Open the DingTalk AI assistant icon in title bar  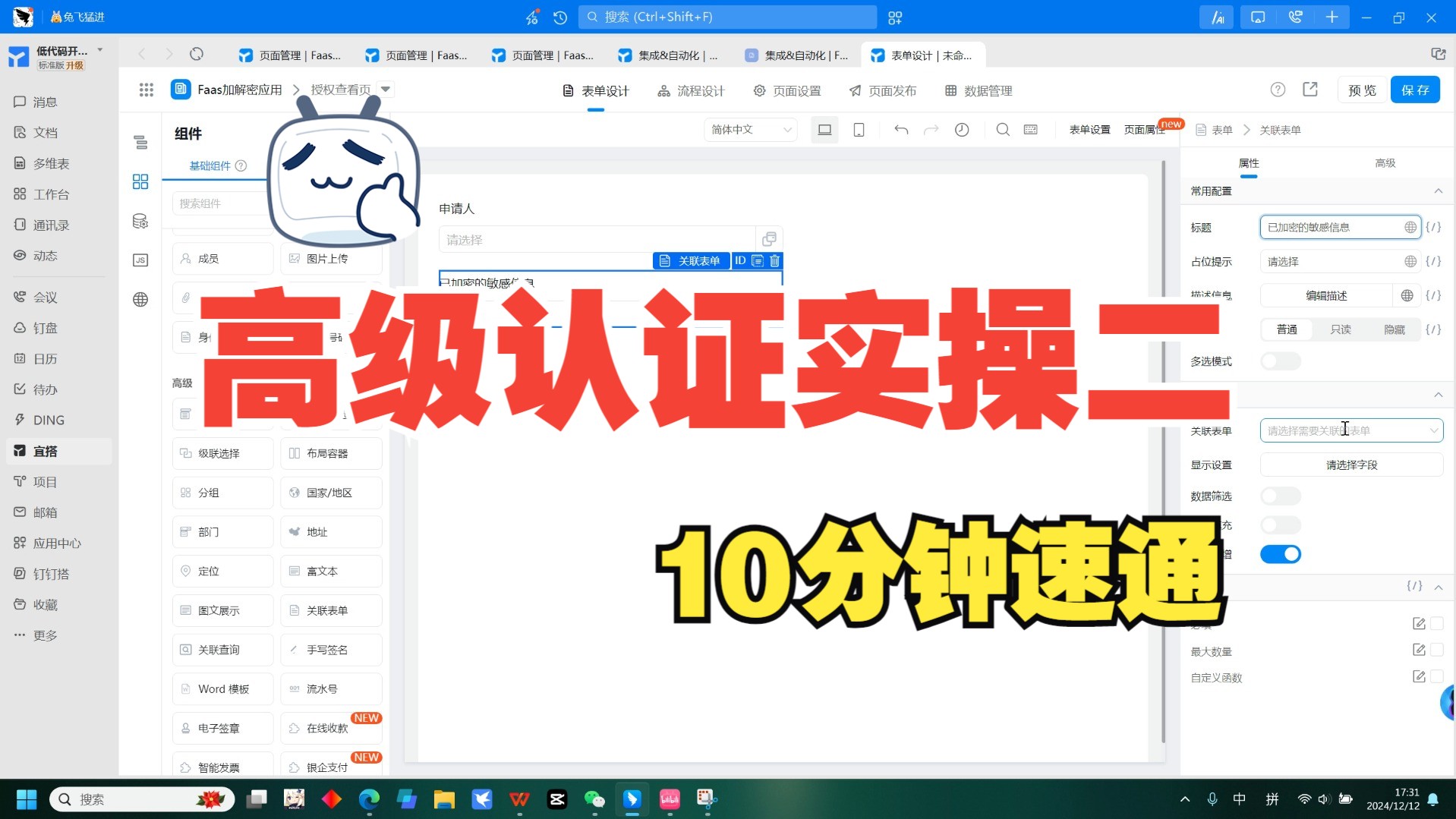point(1217,17)
